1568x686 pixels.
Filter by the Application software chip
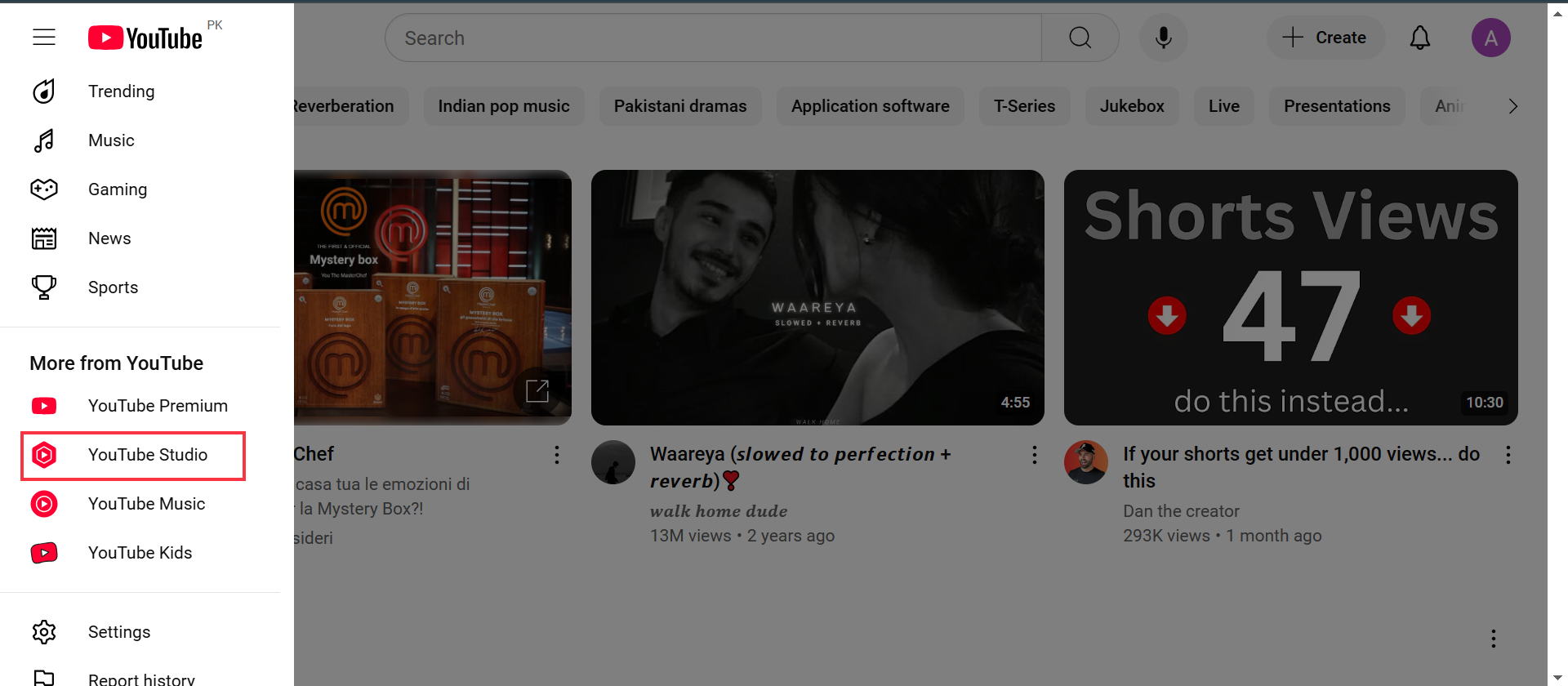871,106
